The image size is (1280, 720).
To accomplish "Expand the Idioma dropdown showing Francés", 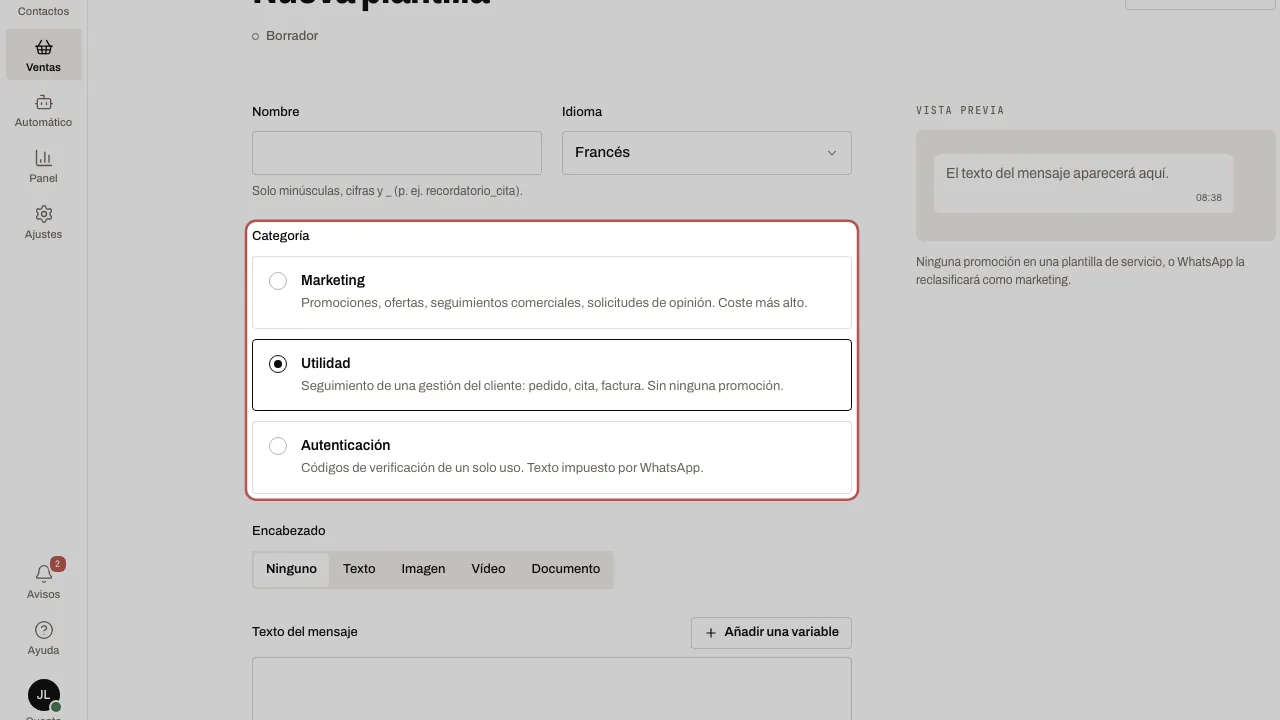I will point(707,153).
